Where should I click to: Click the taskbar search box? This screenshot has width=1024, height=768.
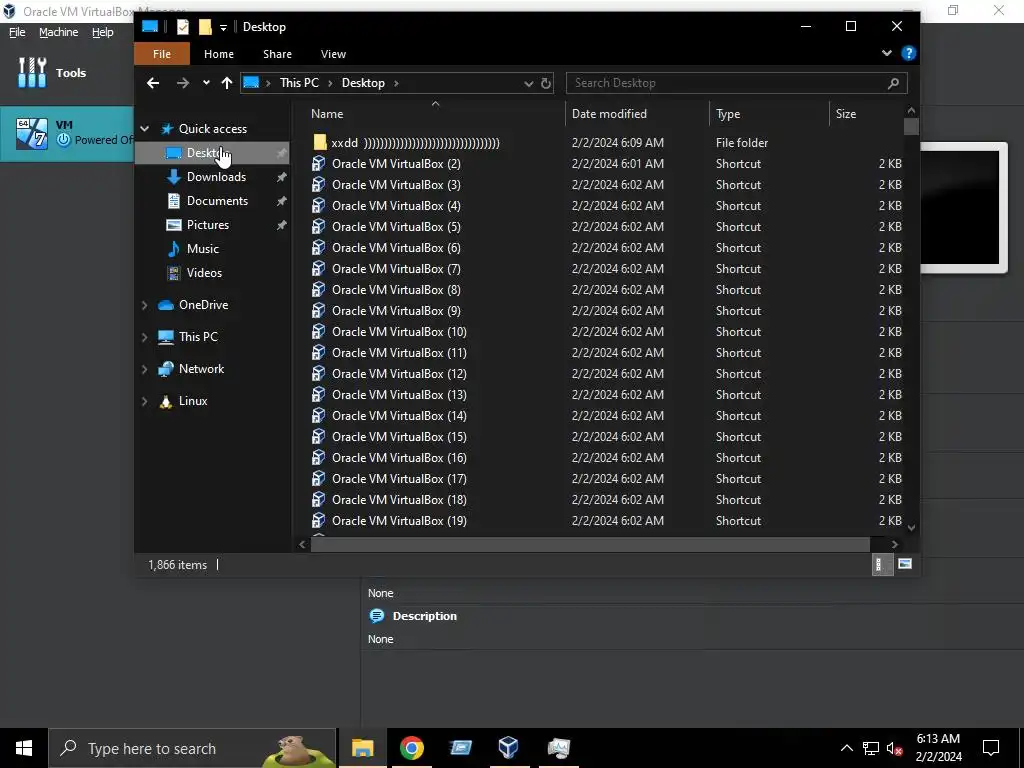point(193,748)
